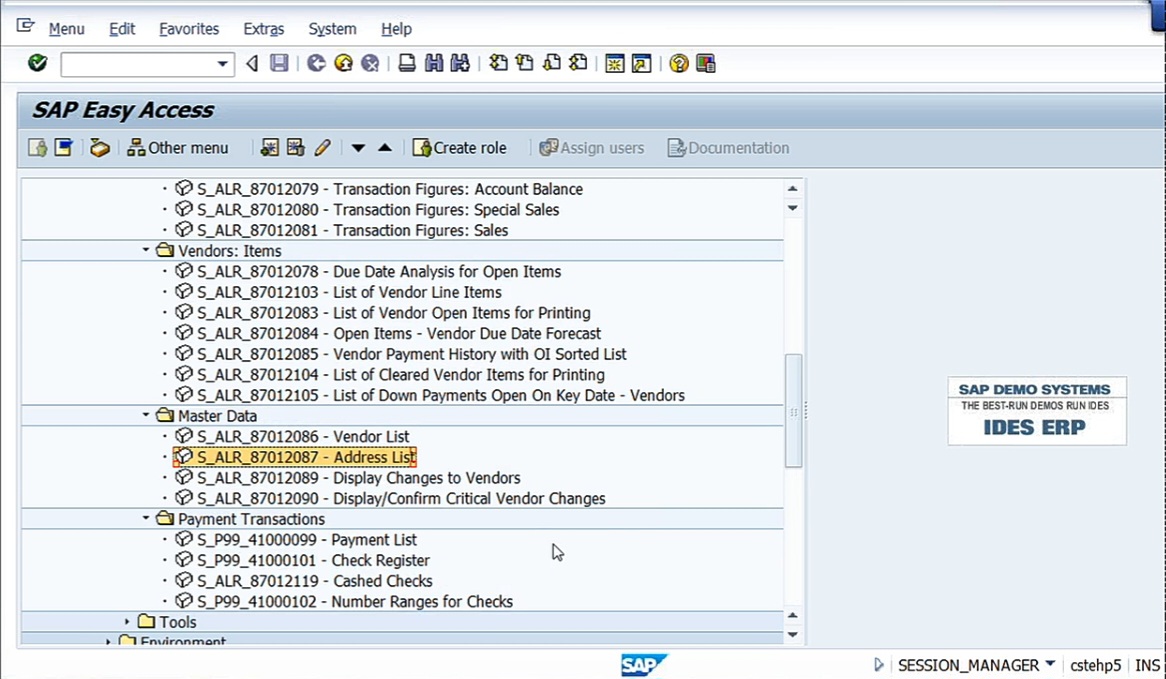Click the tree vertical scrollbar thumb
Image resolution: width=1166 pixels, height=679 pixels.
tap(793, 411)
